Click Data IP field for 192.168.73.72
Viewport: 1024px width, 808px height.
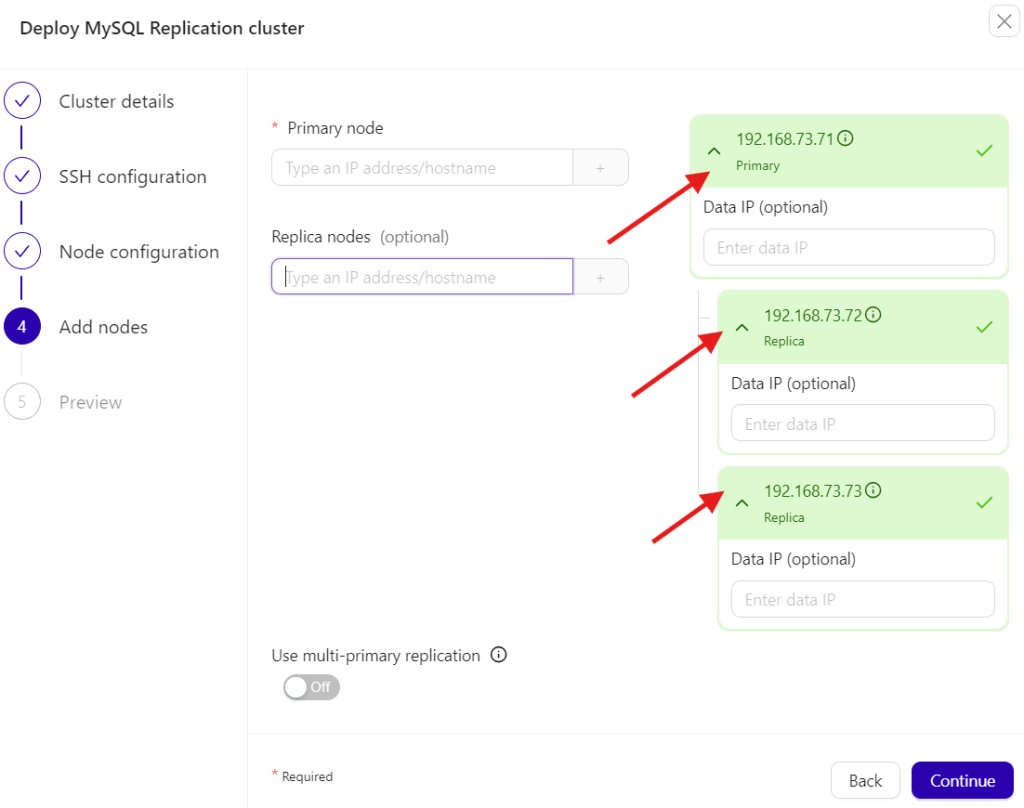tap(862, 424)
